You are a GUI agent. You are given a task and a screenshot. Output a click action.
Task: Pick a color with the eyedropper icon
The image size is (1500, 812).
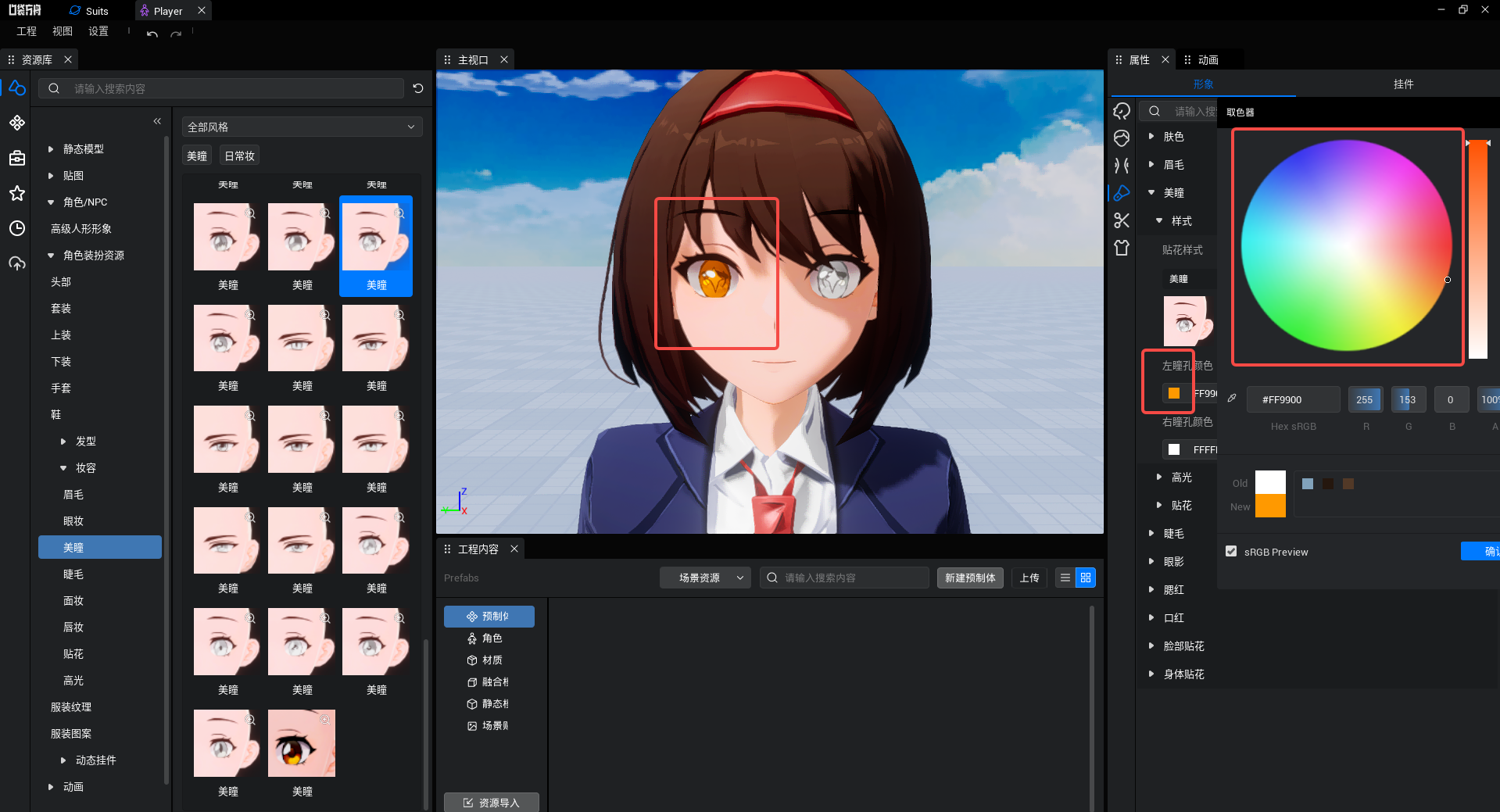[1232, 399]
